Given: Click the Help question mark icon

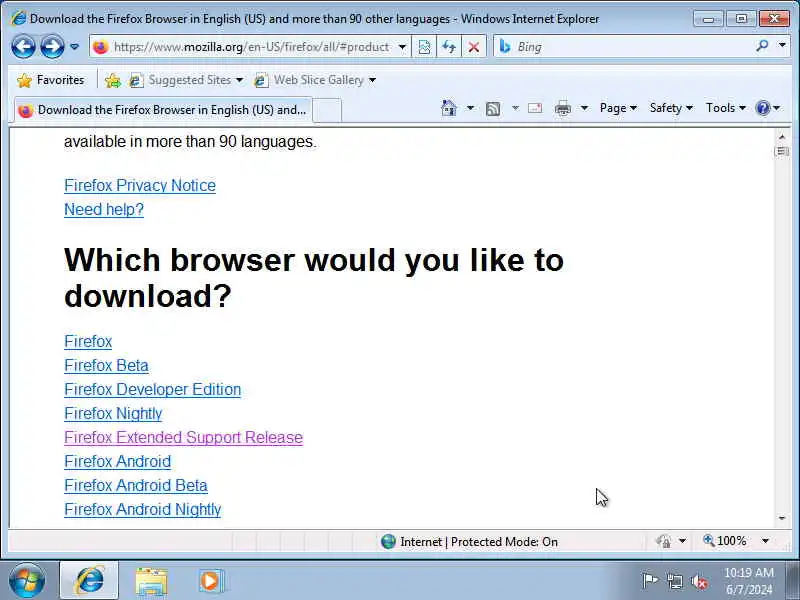Looking at the screenshot, I should [x=763, y=108].
